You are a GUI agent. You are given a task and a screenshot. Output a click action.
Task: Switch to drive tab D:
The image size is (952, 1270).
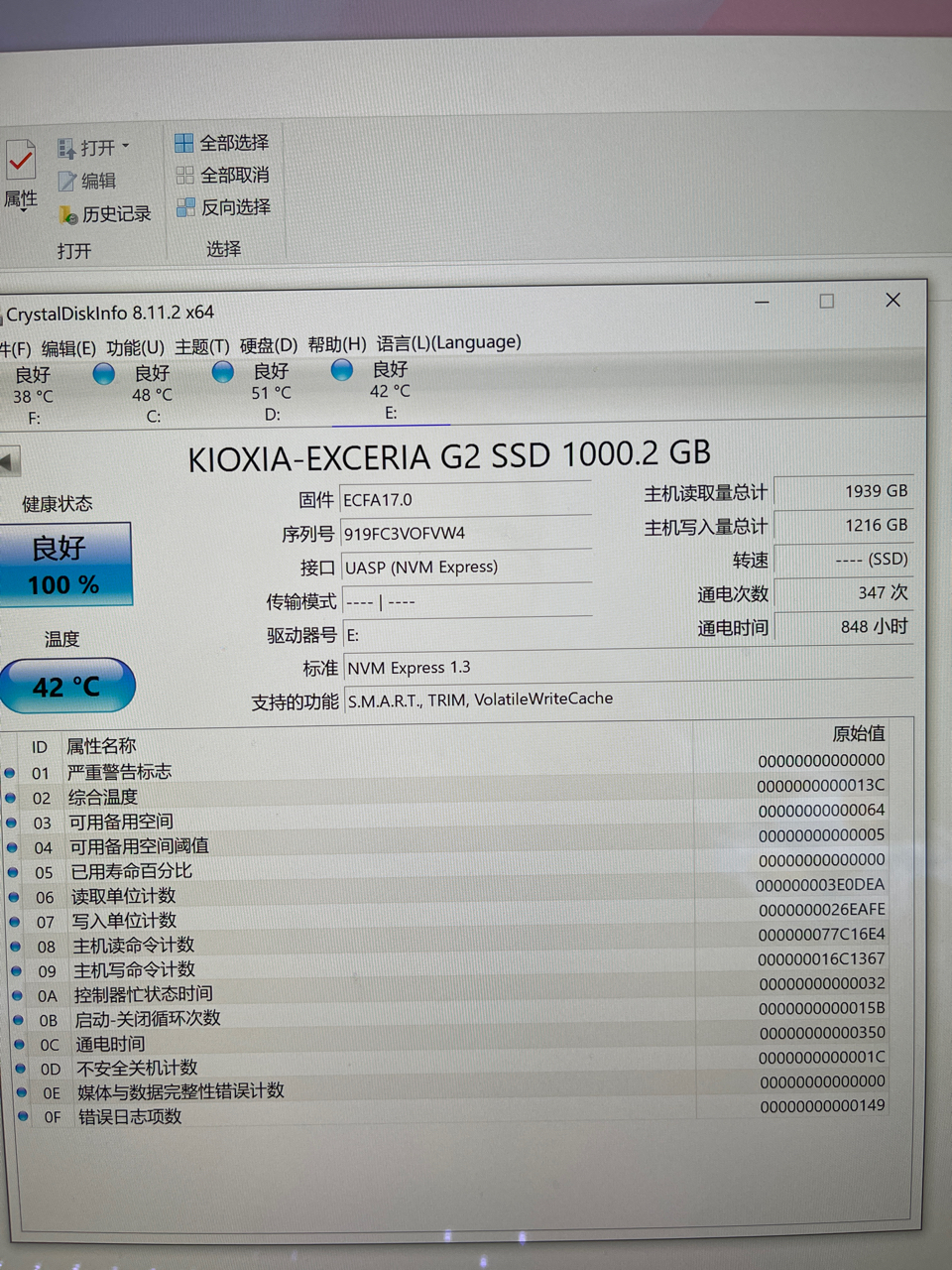[x=271, y=392]
